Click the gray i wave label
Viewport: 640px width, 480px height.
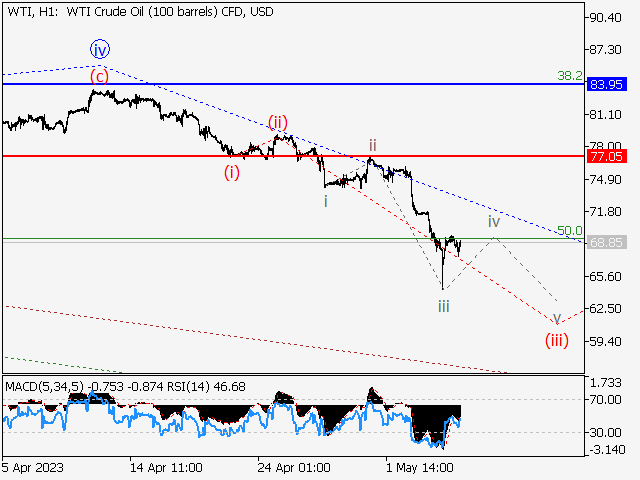(x=325, y=201)
